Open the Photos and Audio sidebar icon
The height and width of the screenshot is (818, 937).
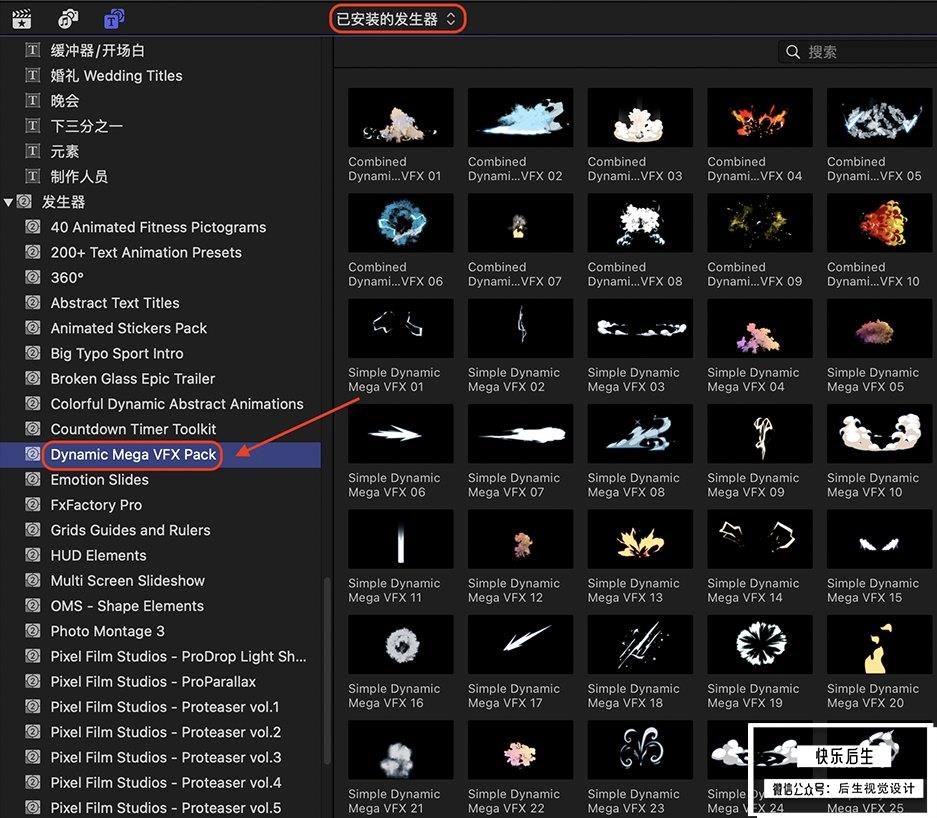pos(68,19)
